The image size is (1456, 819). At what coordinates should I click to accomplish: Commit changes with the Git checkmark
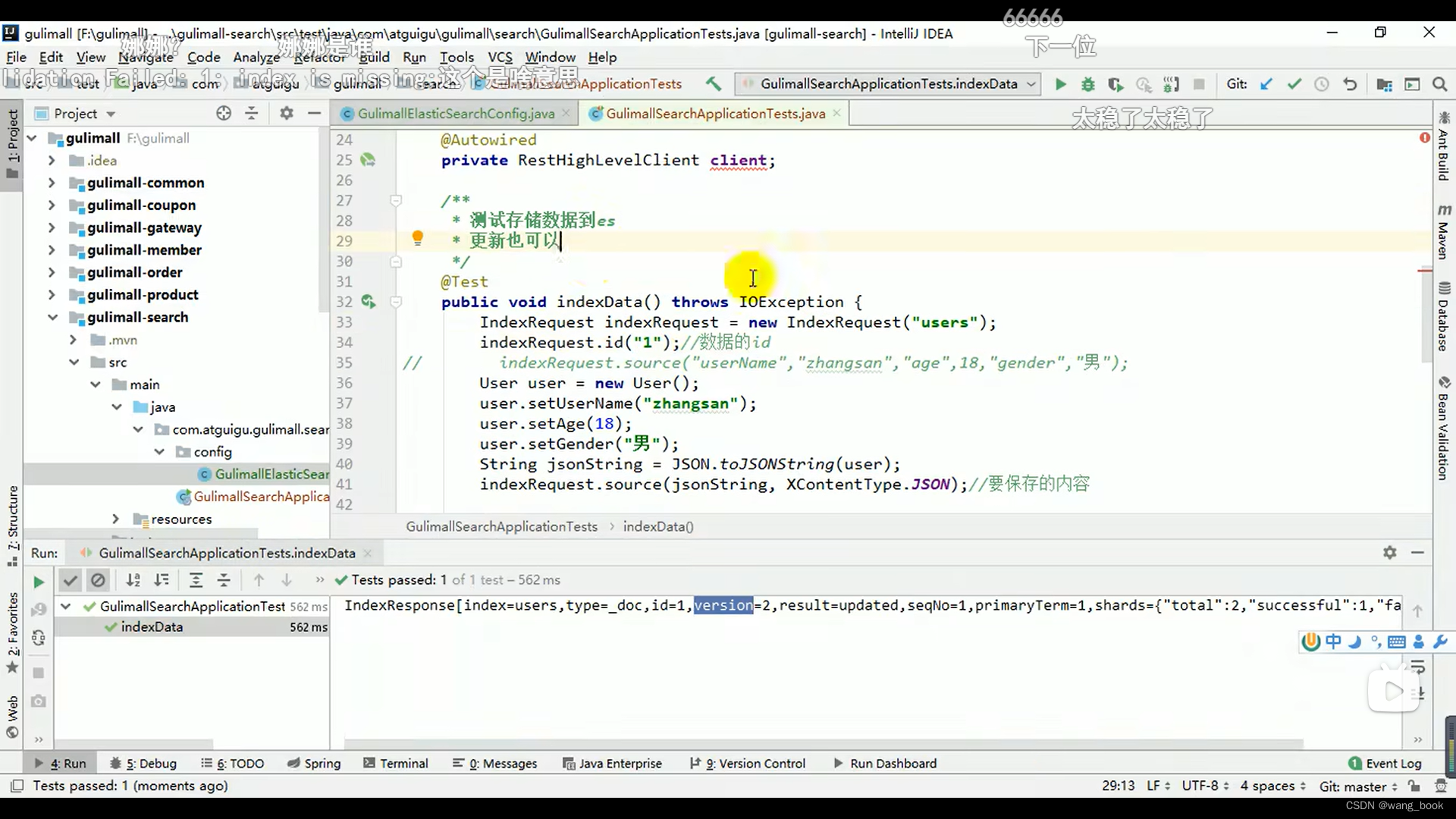pos(1294,84)
